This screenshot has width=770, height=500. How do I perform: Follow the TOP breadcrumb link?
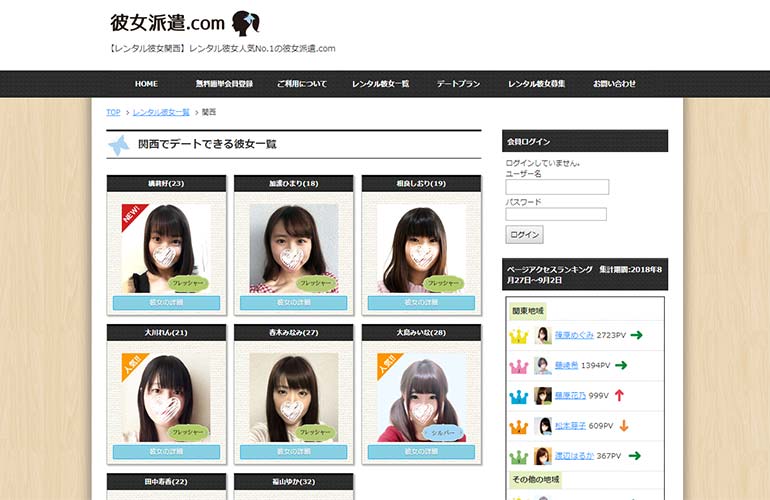click(x=113, y=112)
